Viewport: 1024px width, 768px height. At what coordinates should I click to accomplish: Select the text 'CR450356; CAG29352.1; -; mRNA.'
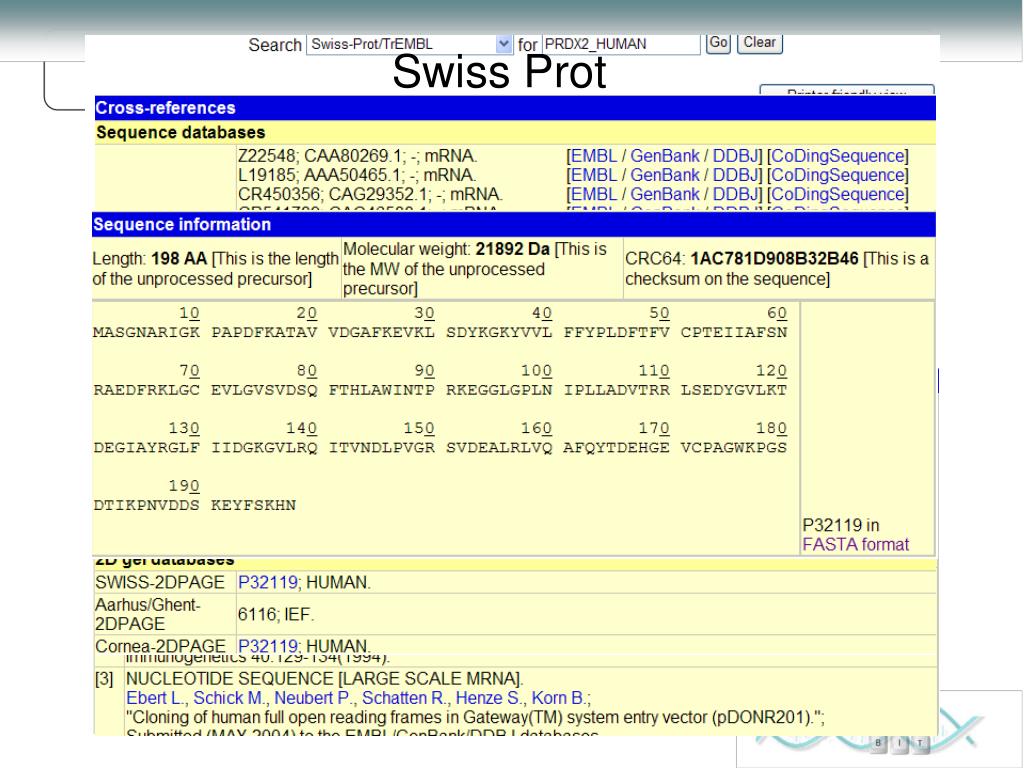[370, 194]
